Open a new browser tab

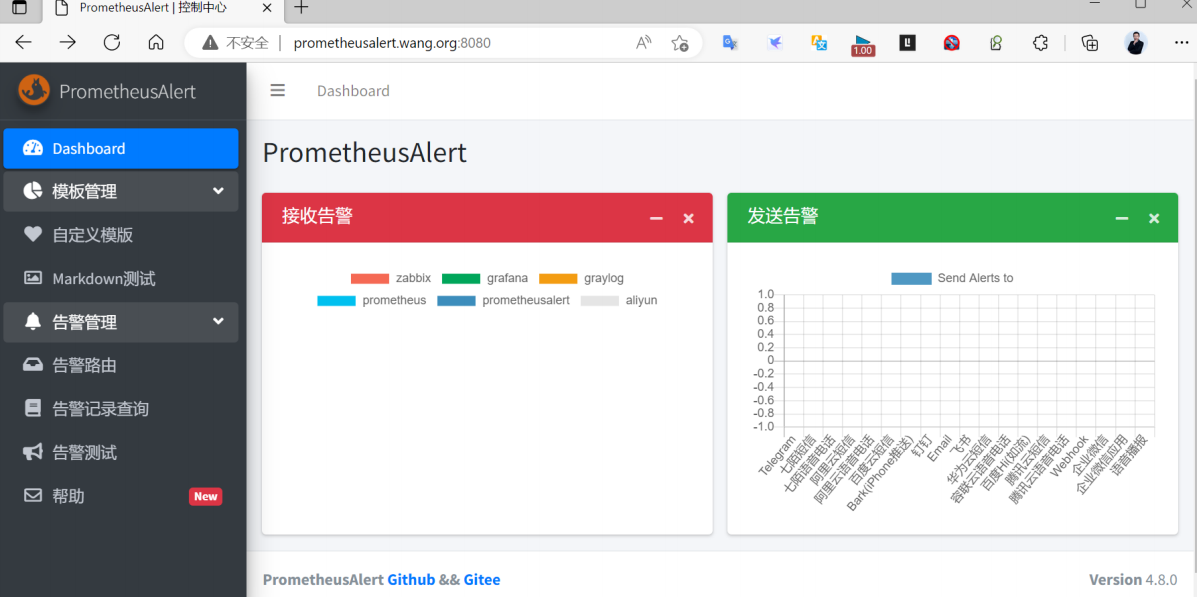tap(302, 8)
